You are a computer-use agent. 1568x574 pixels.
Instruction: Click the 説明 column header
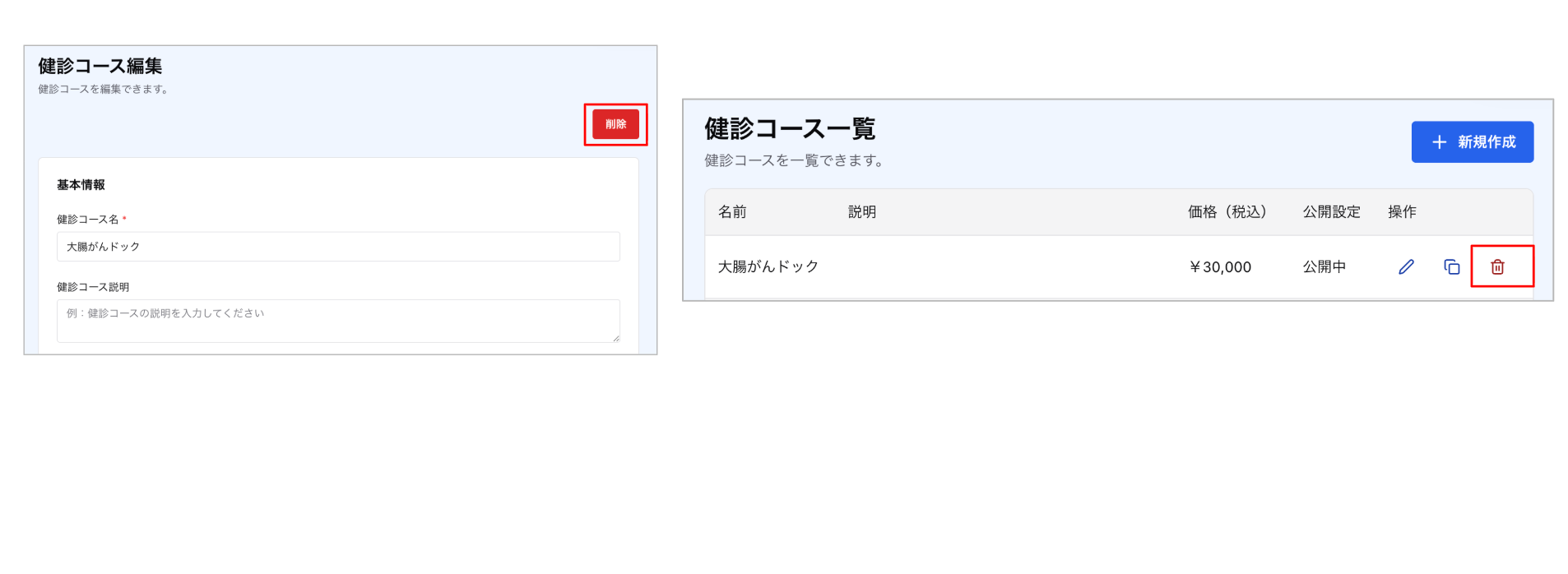862,212
